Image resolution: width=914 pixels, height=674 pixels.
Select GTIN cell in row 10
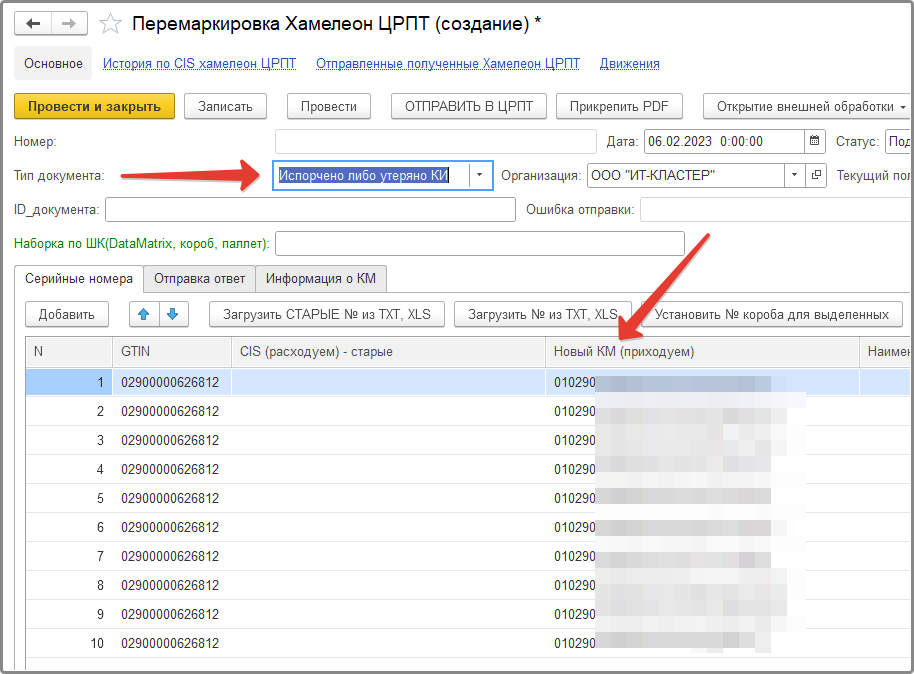(172, 643)
